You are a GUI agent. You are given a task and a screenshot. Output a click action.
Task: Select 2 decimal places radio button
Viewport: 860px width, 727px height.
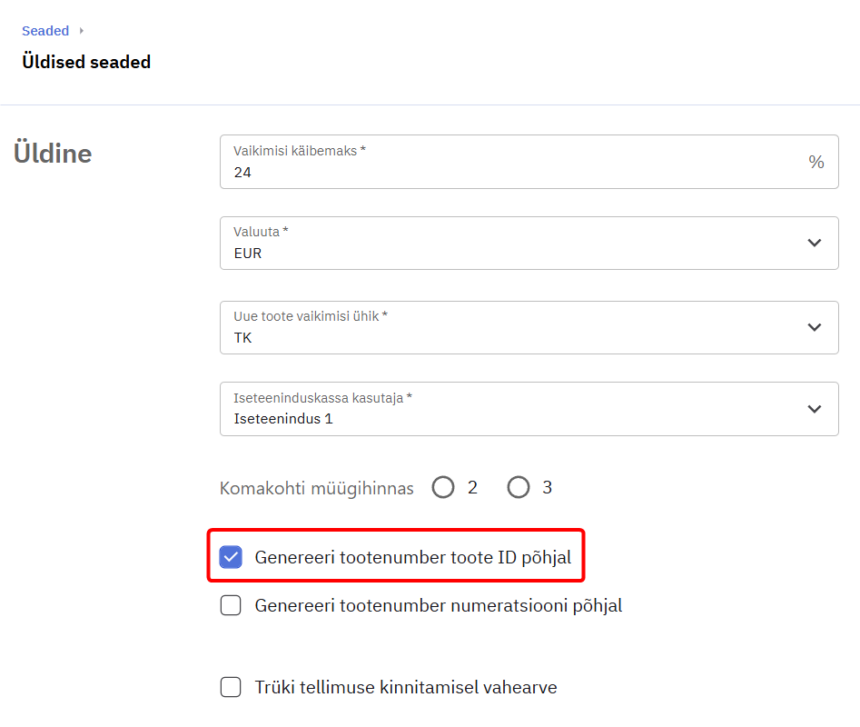[x=443, y=488]
